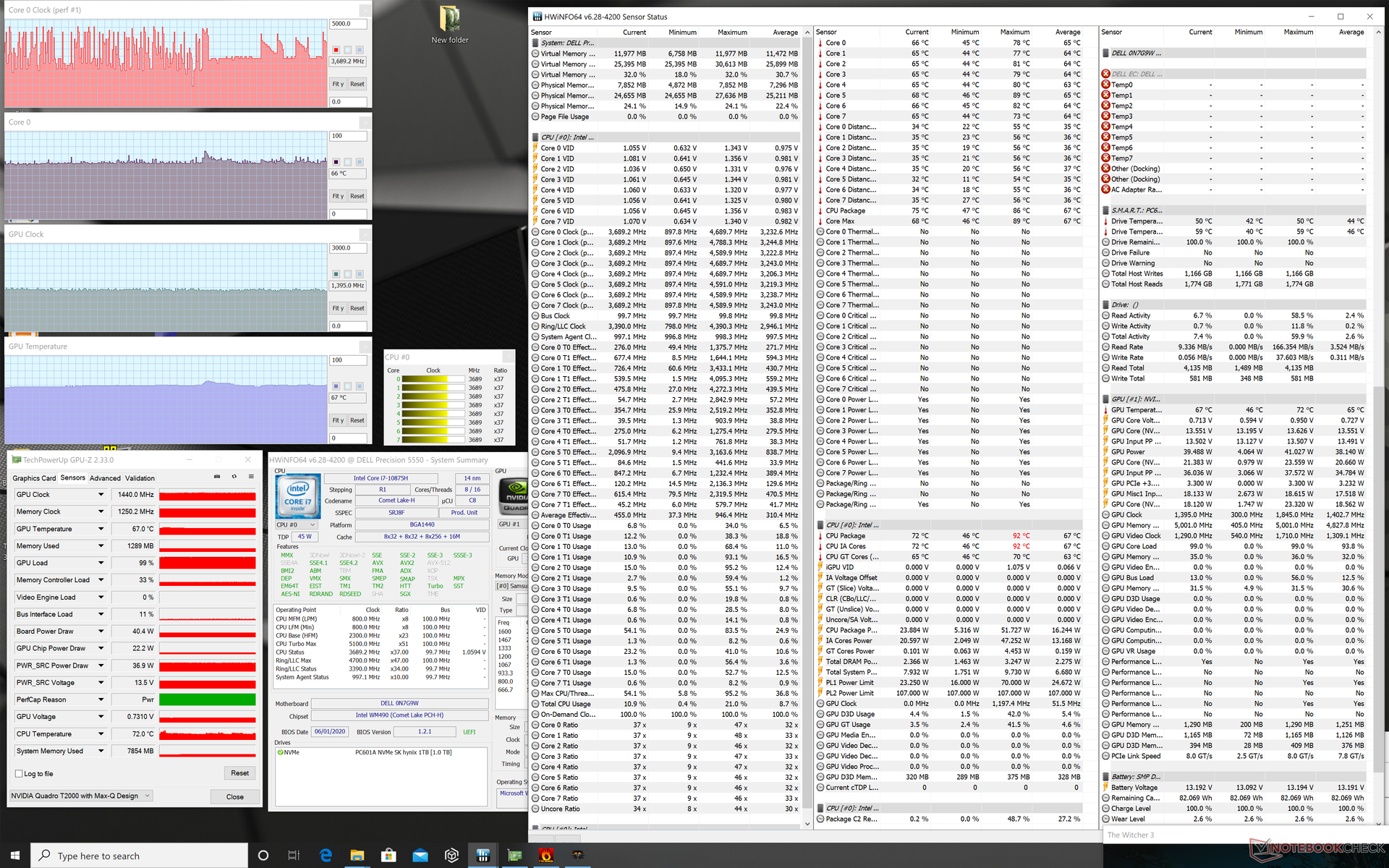The image size is (1389, 868).
Task: Open Task View on taskbar
Action: tap(294, 855)
